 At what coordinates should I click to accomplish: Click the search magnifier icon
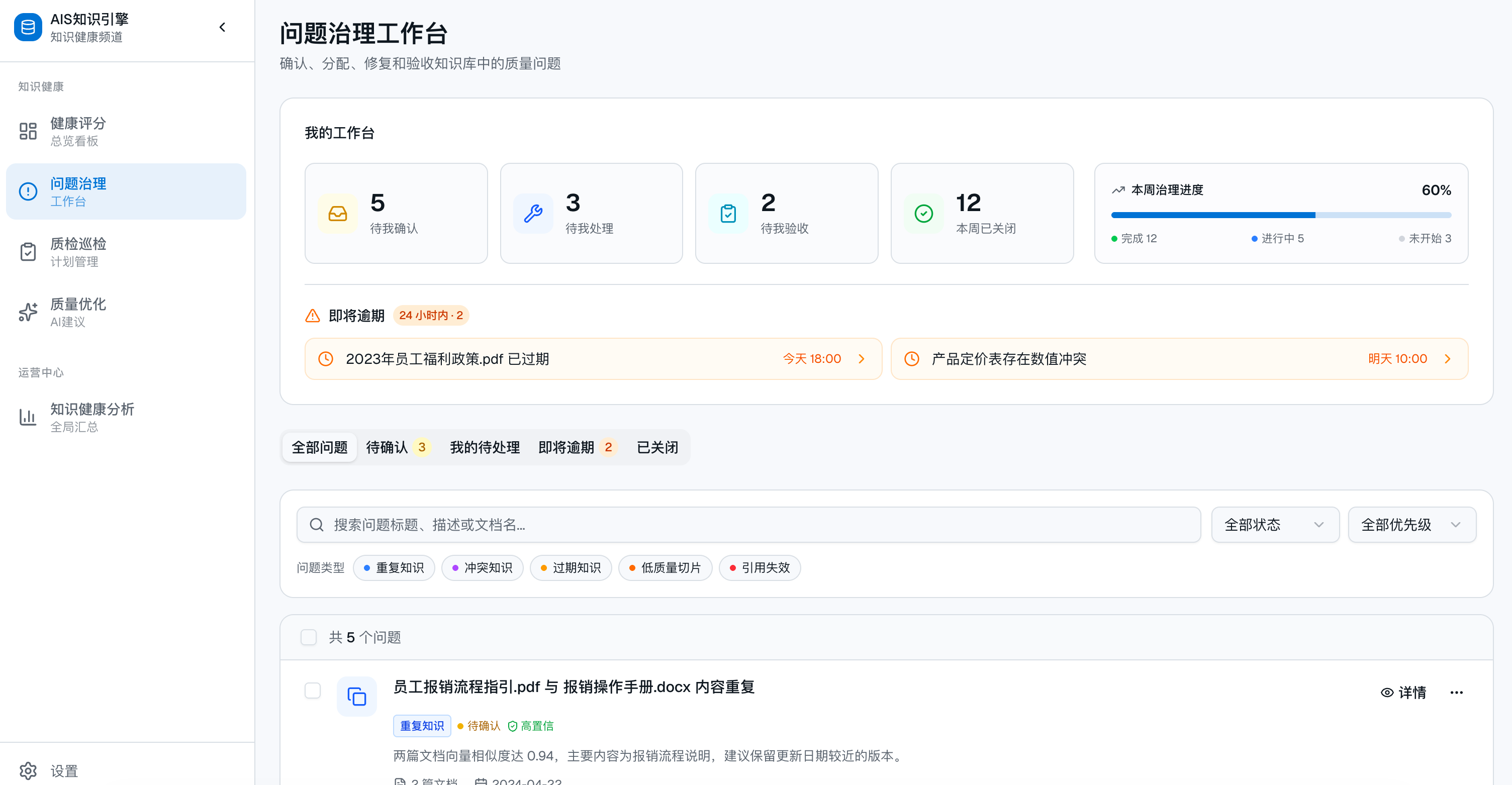(x=316, y=525)
